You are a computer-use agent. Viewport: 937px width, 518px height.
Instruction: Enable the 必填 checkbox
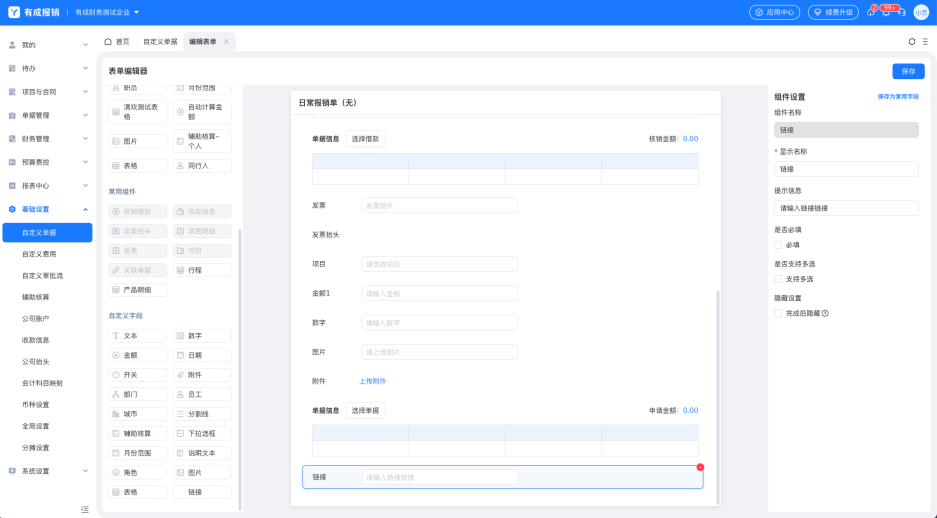click(778, 244)
